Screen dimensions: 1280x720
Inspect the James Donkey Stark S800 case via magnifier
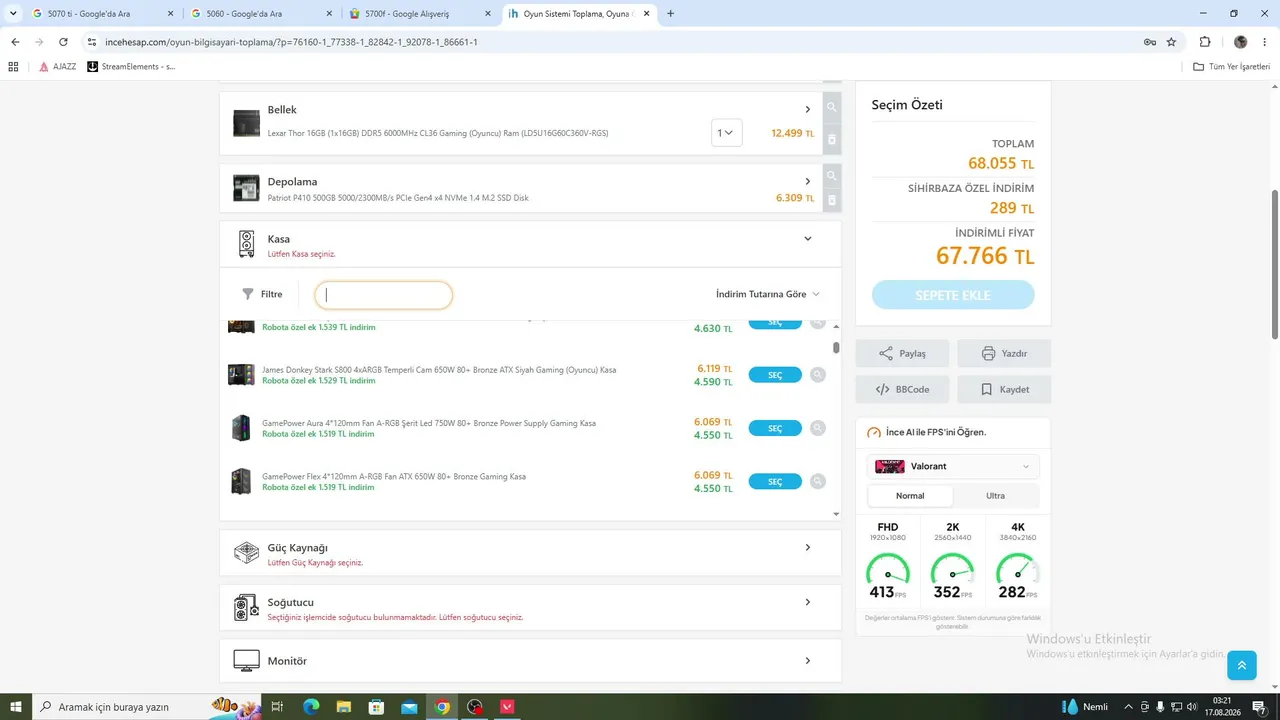(x=818, y=375)
